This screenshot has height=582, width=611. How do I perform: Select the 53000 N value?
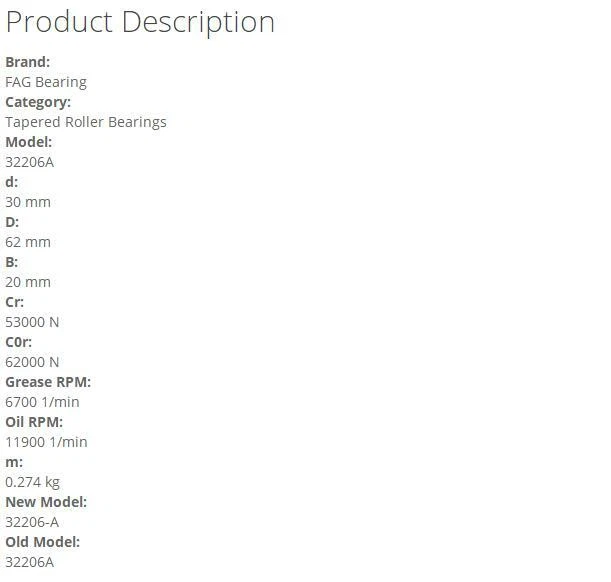(x=32, y=322)
